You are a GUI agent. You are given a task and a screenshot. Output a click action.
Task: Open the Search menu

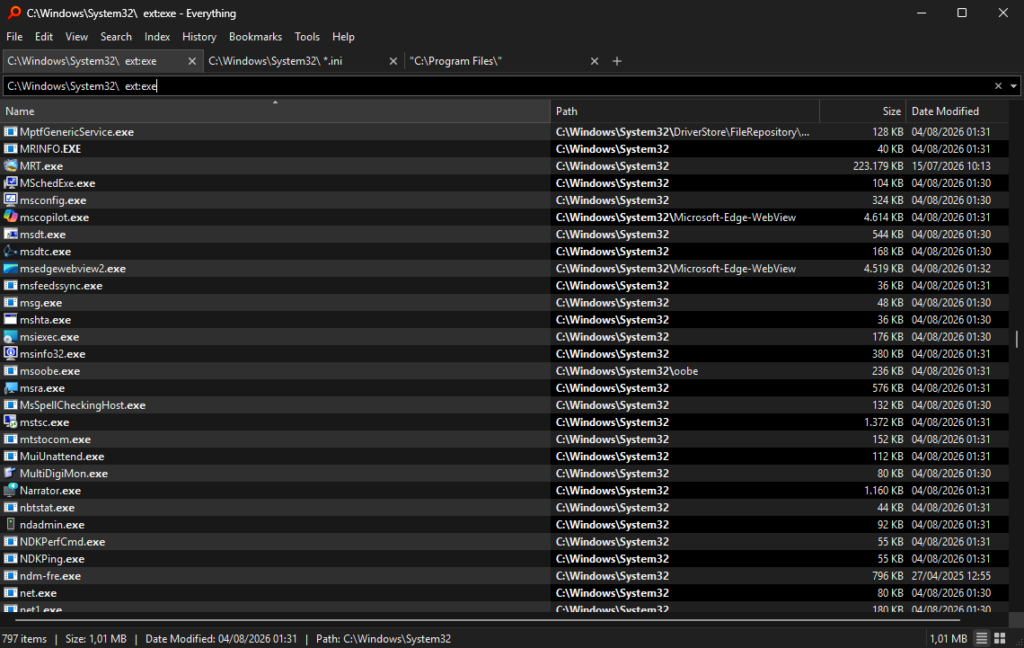(116, 37)
